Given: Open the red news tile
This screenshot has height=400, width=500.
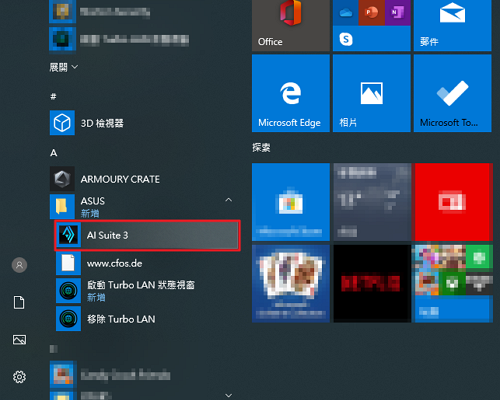Looking at the screenshot, I should tap(452, 202).
